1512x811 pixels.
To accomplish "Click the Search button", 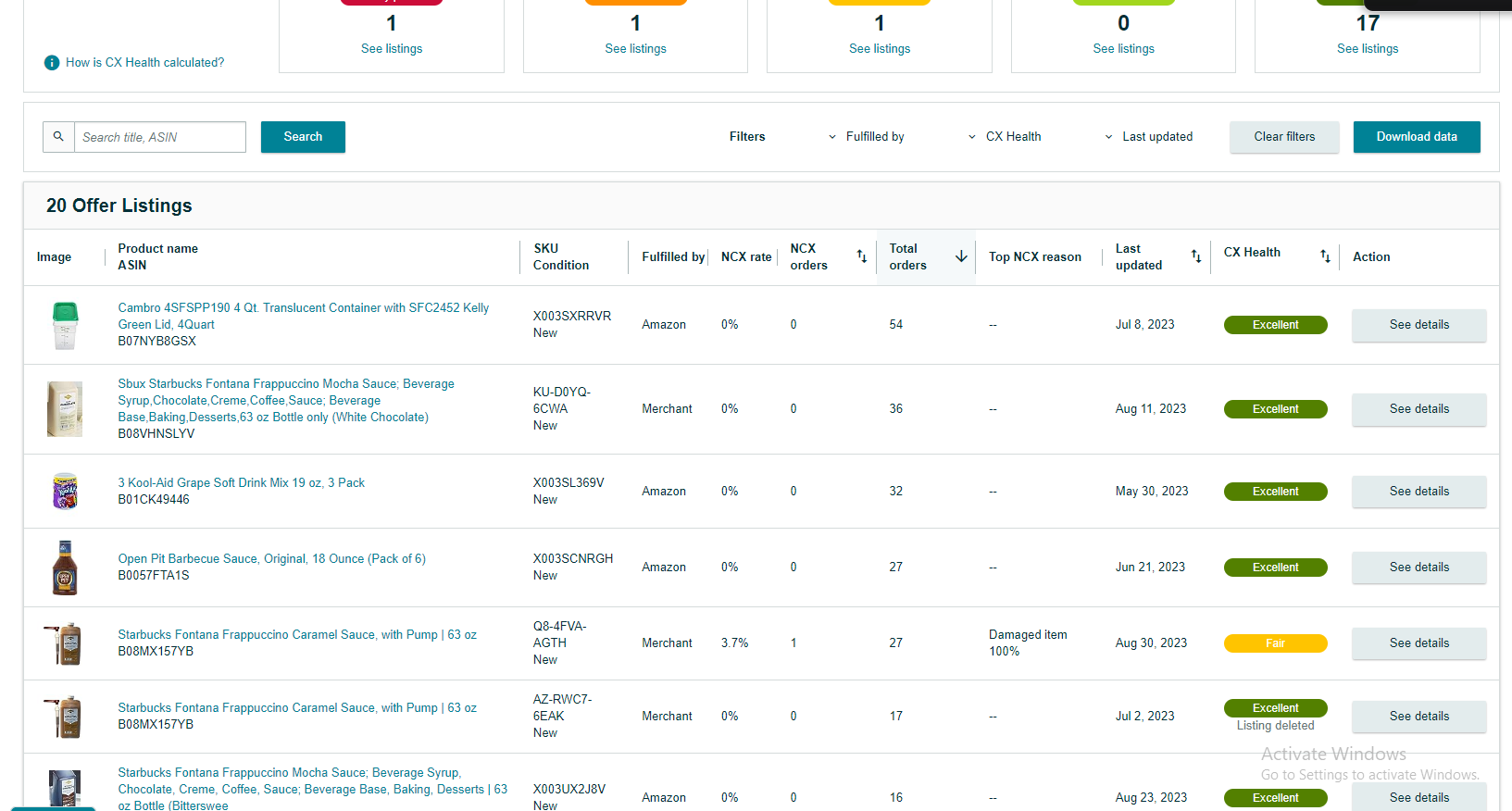I will [303, 137].
